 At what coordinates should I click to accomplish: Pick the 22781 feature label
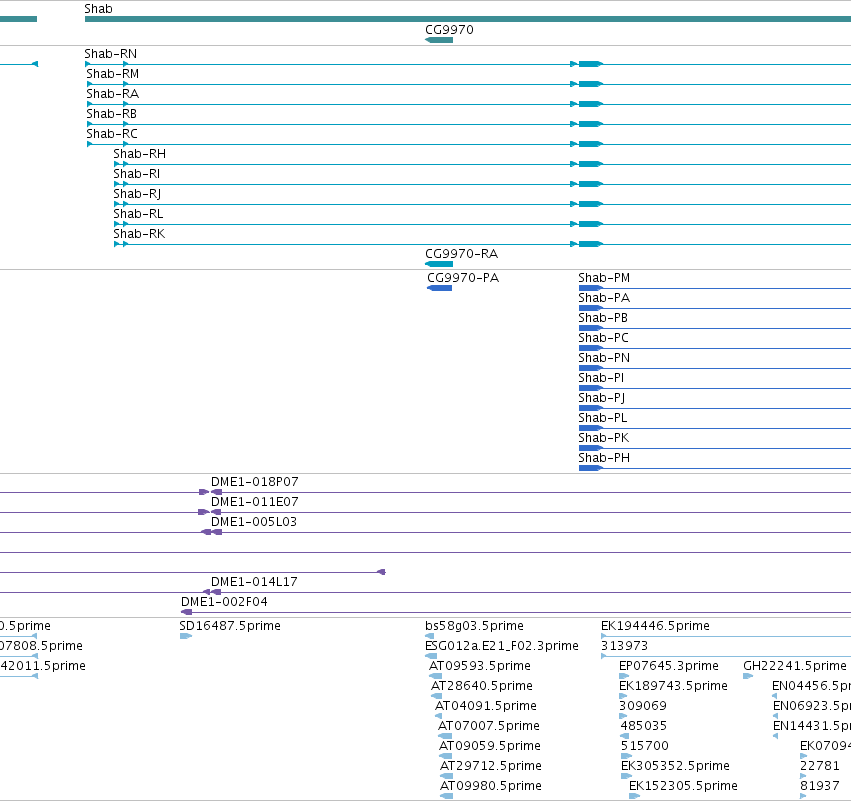click(x=820, y=766)
